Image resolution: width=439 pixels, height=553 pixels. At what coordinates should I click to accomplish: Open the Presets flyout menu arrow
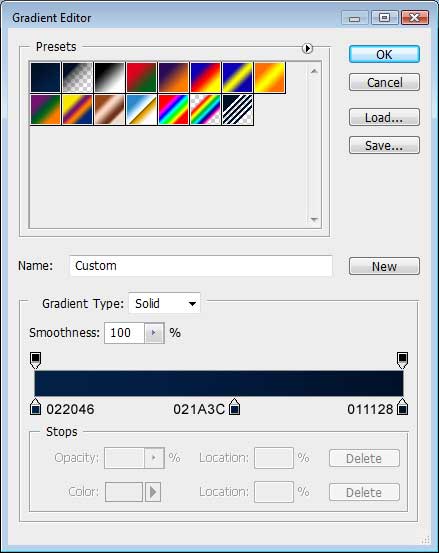[307, 48]
